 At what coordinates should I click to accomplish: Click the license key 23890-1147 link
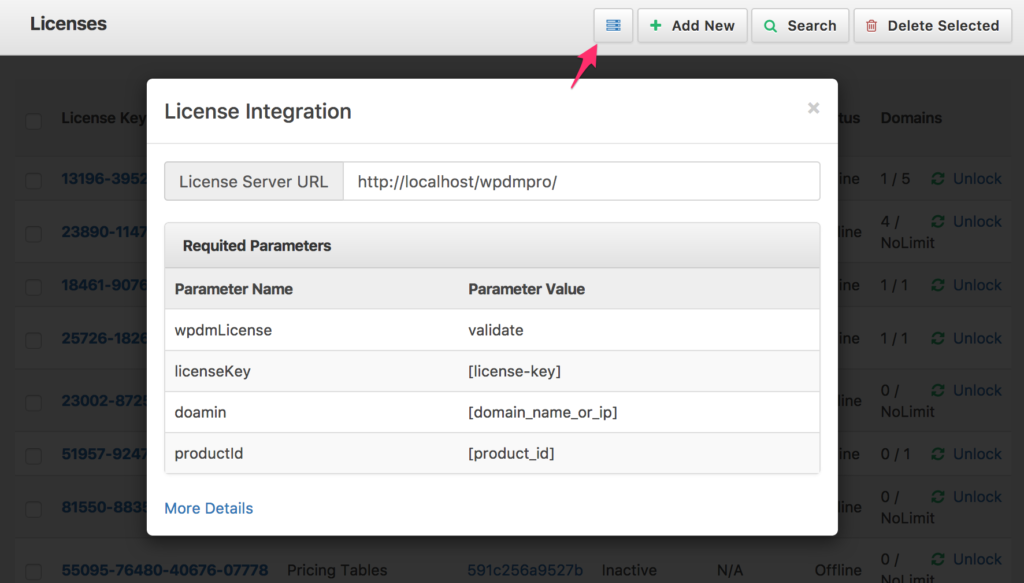(100, 231)
